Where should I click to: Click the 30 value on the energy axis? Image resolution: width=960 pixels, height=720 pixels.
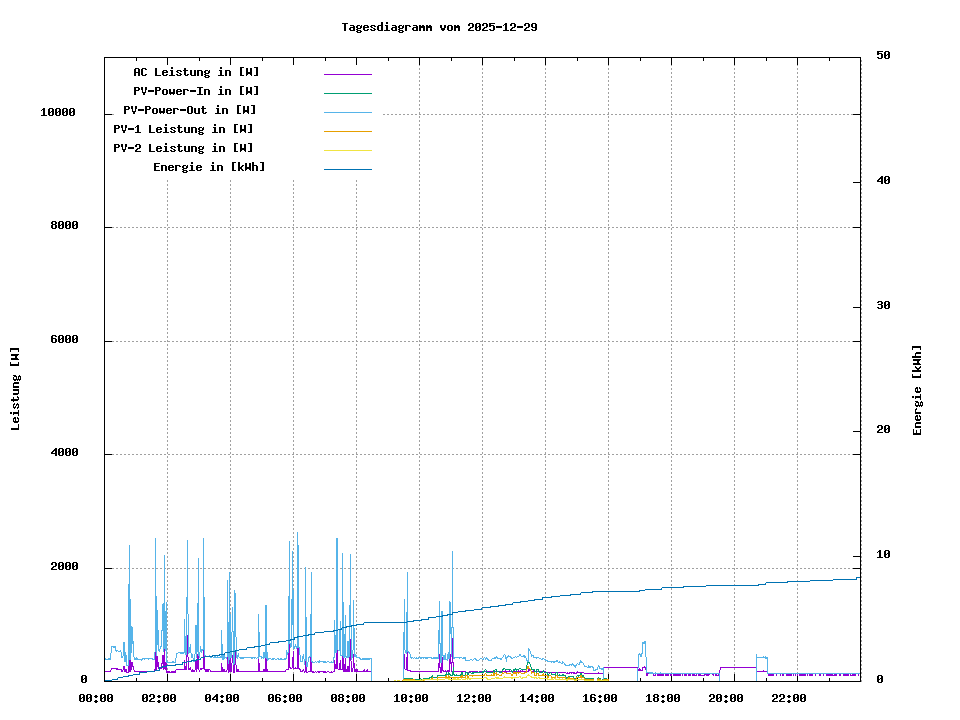coord(883,306)
